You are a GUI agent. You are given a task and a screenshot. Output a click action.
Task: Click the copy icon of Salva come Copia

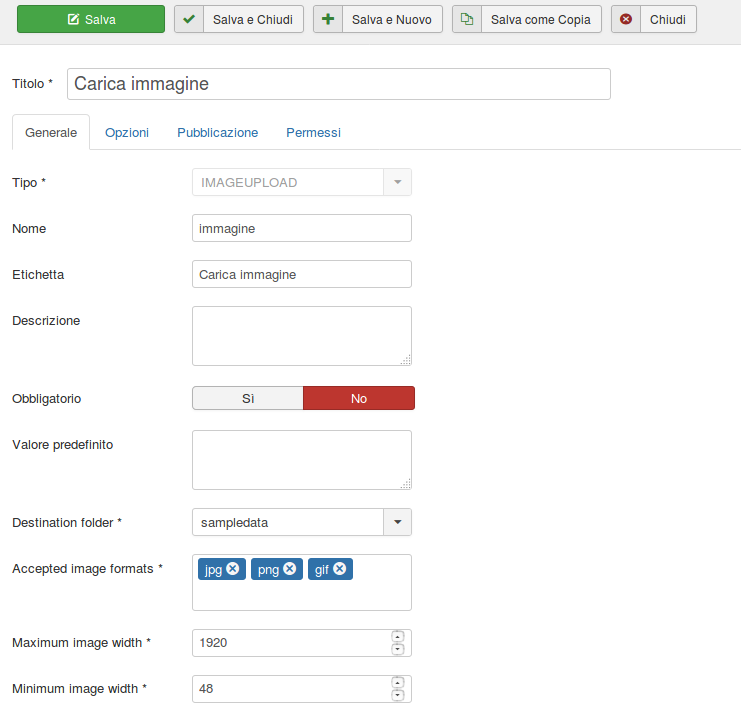[467, 19]
